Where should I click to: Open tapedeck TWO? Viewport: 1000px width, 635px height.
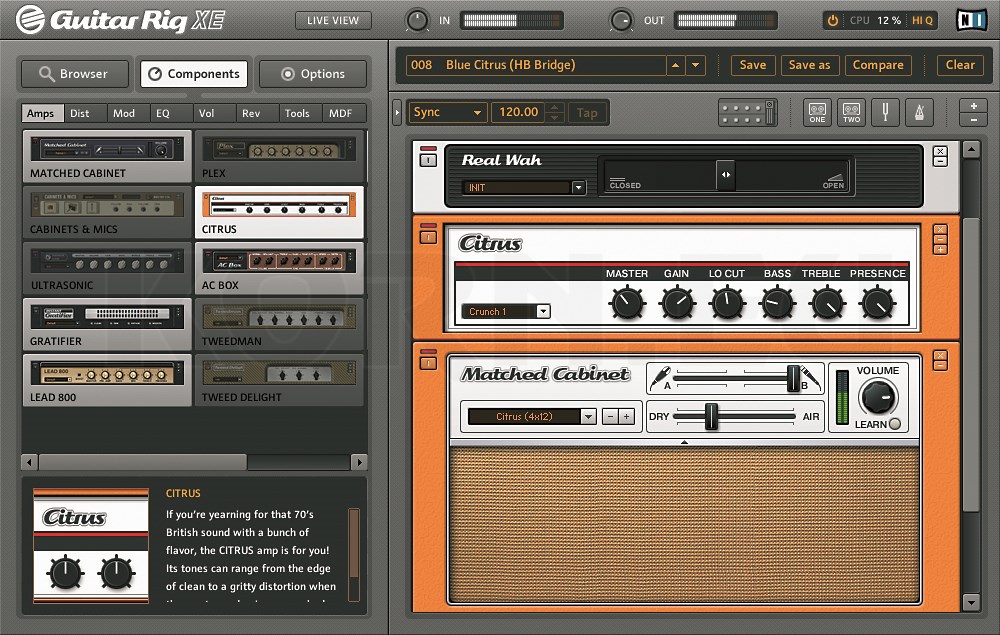click(851, 112)
